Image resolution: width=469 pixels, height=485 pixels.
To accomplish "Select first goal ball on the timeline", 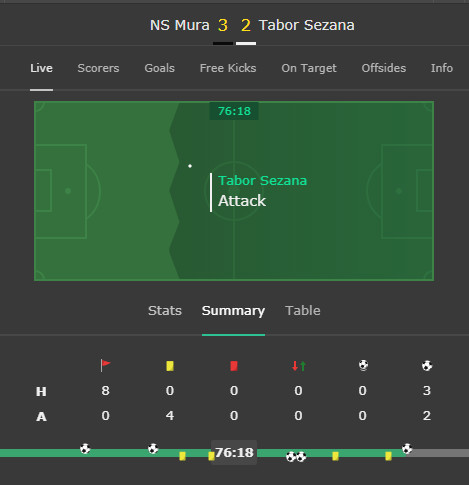I will click(85, 449).
